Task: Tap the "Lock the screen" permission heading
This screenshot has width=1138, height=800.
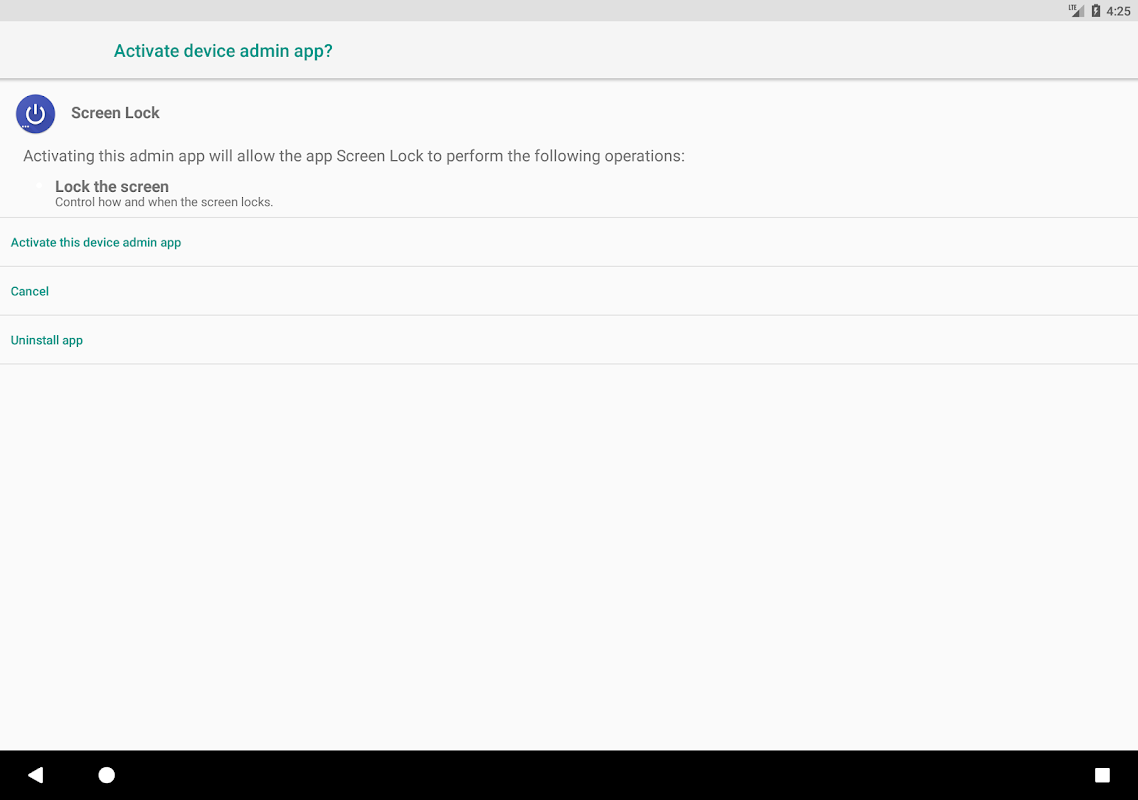Action: [x=112, y=187]
